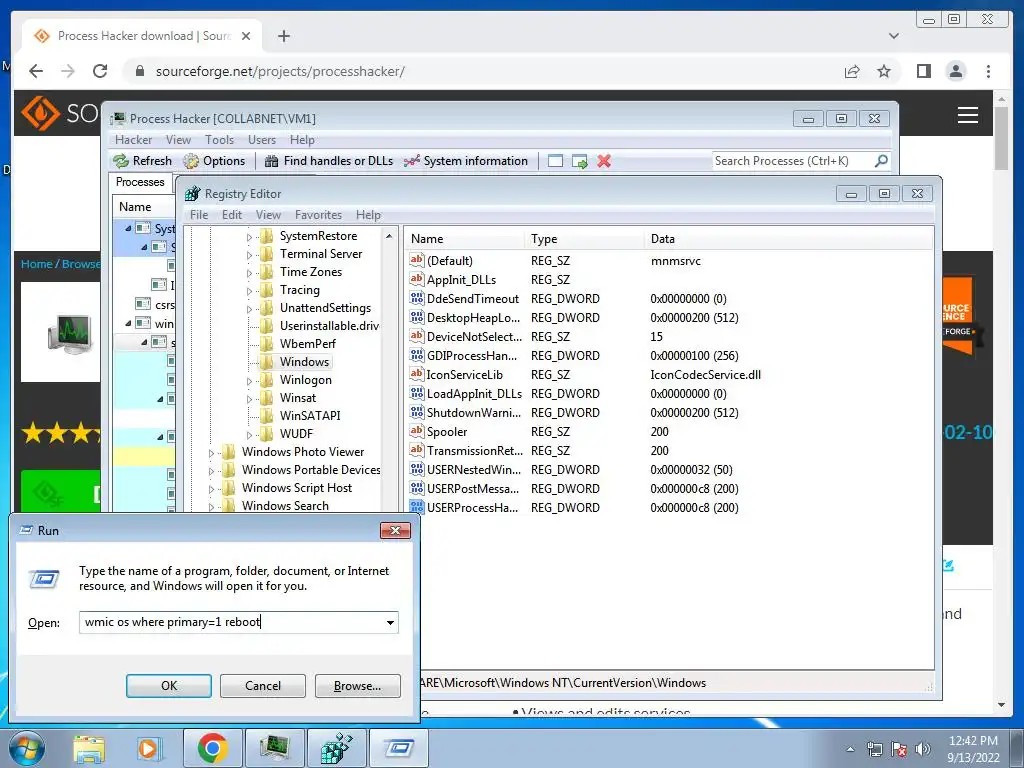Open the Run command history dropdown

(390, 622)
